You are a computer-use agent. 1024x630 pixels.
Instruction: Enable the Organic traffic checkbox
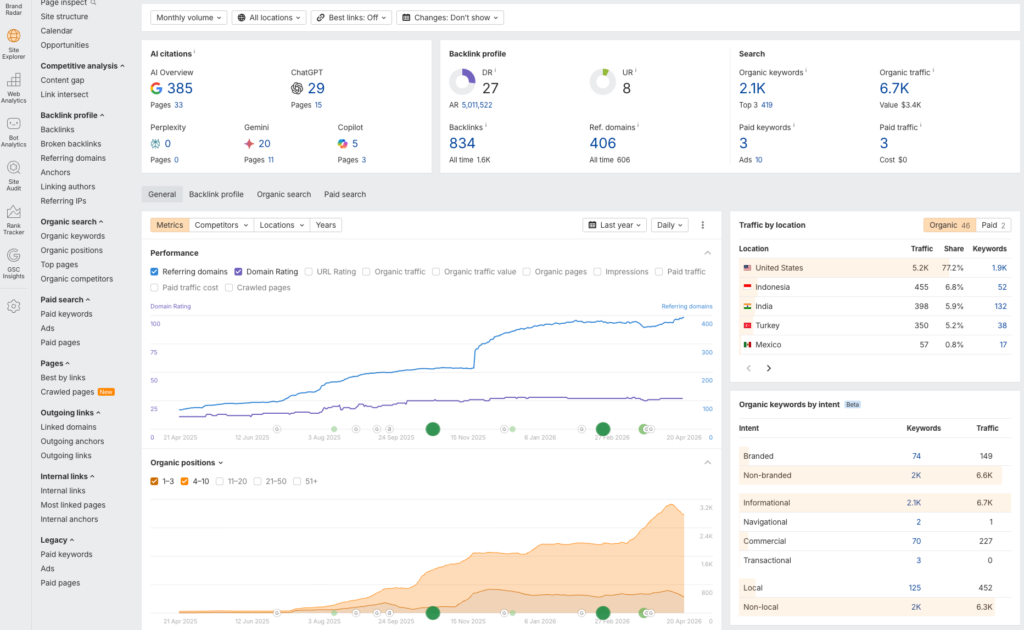pos(366,272)
